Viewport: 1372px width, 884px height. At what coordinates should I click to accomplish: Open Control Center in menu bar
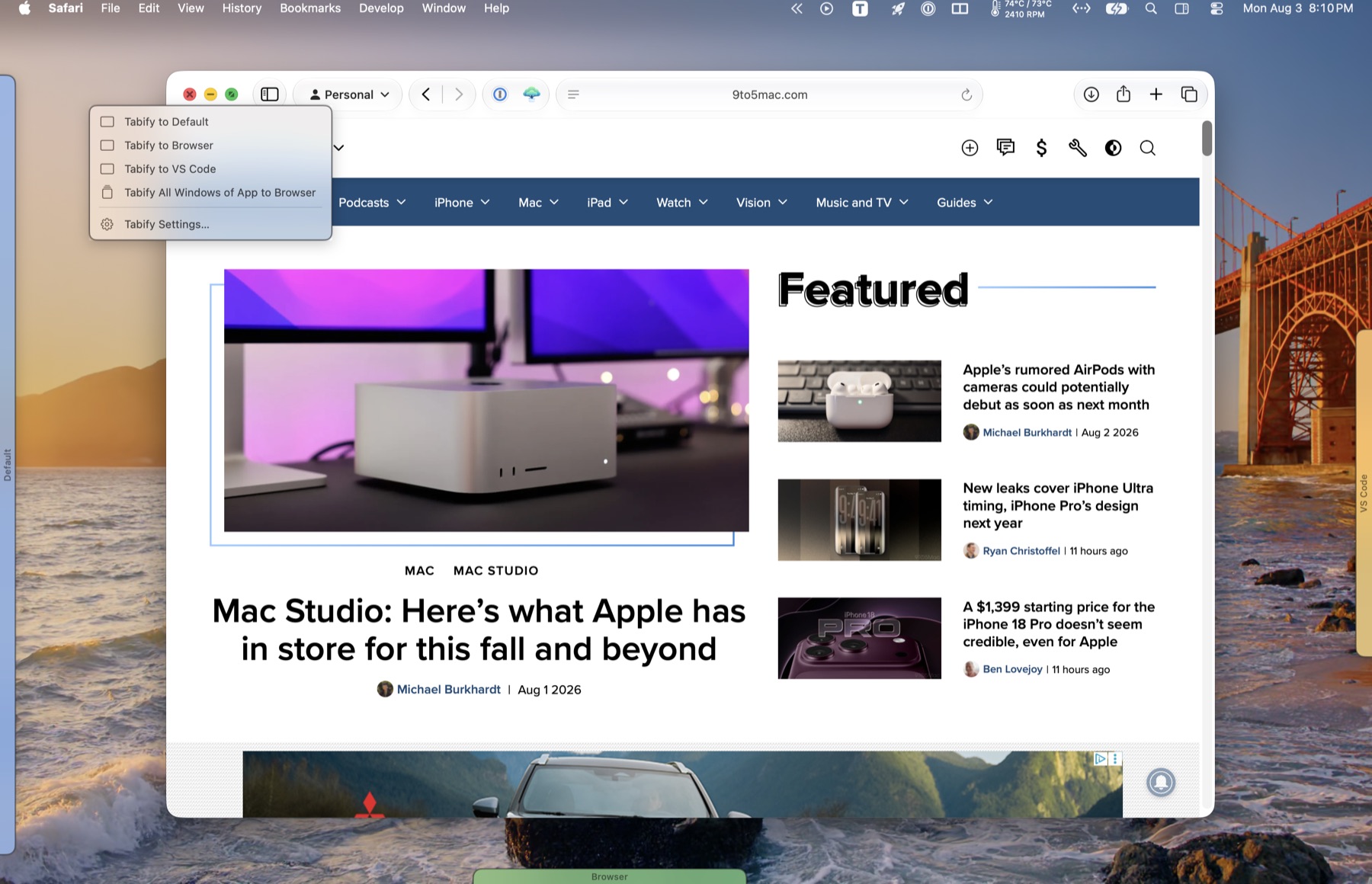coord(1217,8)
